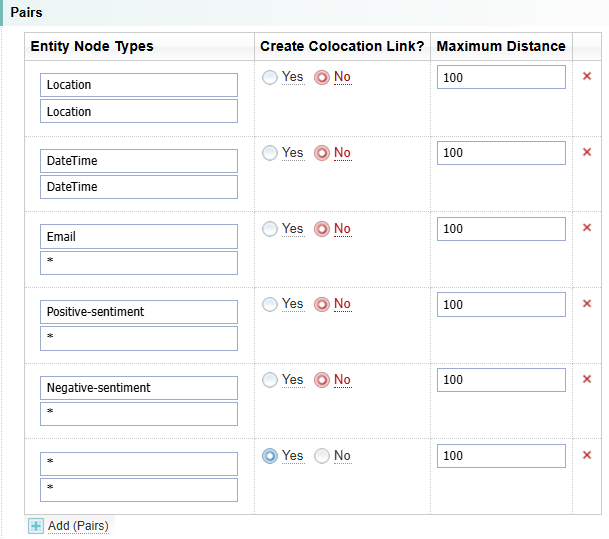This screenshot has height=539, width=609.
Task: Delete the Email pair row
Action: [587, 228]
